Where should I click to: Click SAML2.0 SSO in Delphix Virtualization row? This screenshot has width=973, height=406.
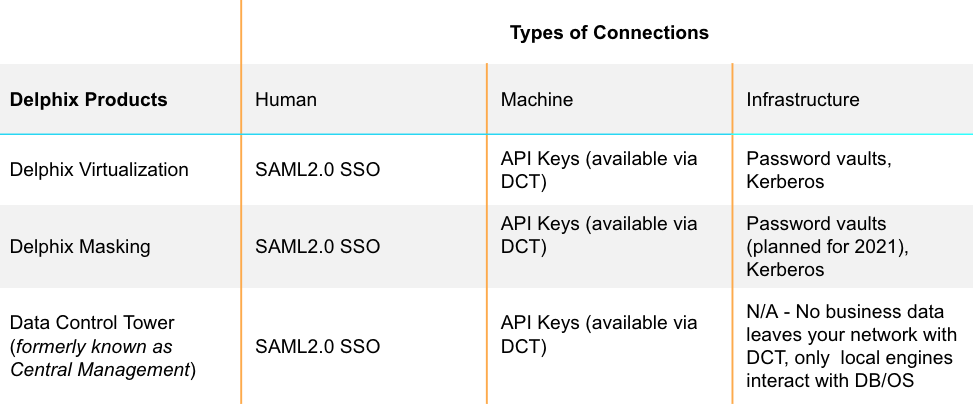318,170
